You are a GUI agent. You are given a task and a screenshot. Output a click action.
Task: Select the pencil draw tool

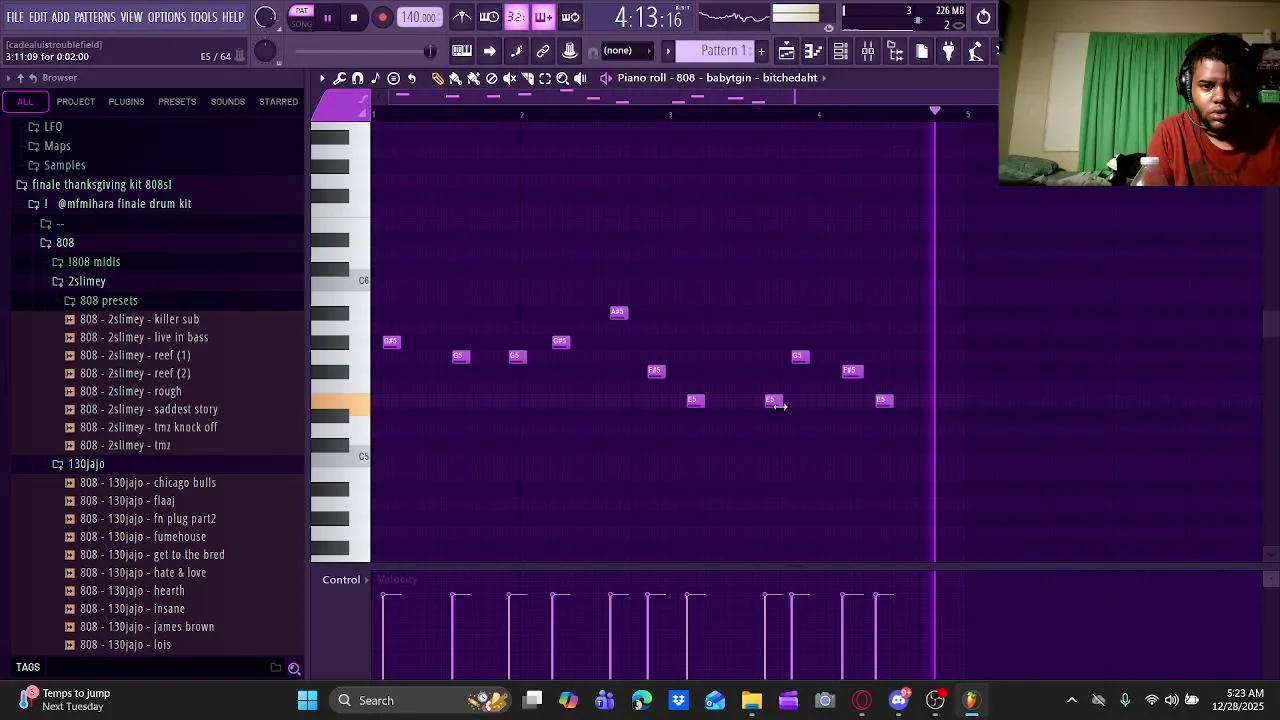[437, 78]
